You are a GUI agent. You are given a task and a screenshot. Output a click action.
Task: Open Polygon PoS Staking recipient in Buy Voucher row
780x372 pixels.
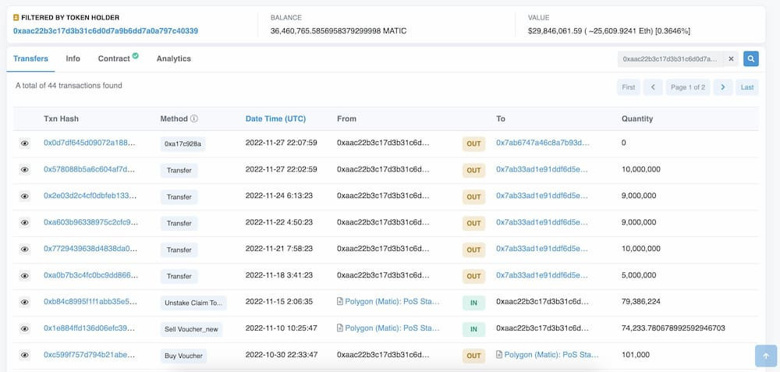click(x=552, y=355)
